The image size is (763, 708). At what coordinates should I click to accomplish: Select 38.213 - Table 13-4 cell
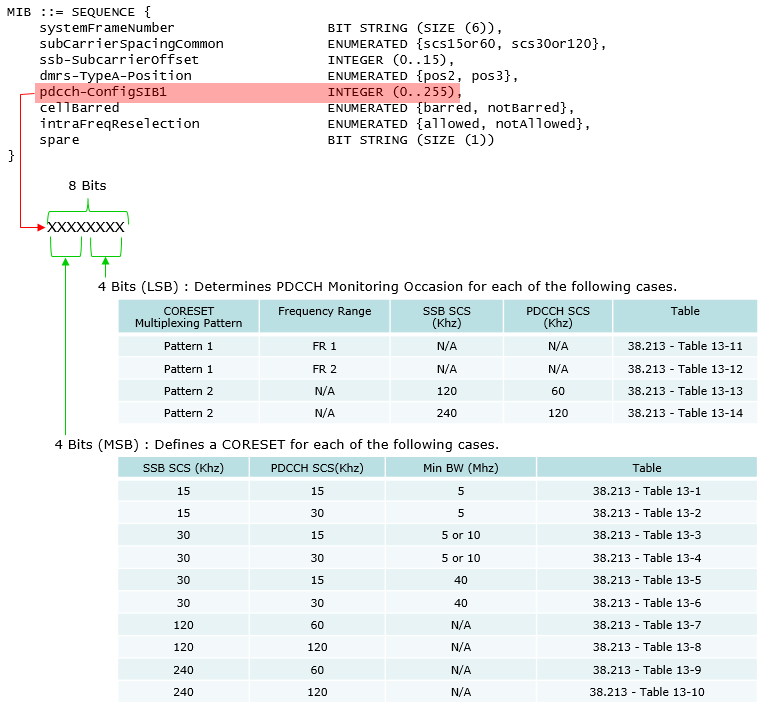coord(647,558)
